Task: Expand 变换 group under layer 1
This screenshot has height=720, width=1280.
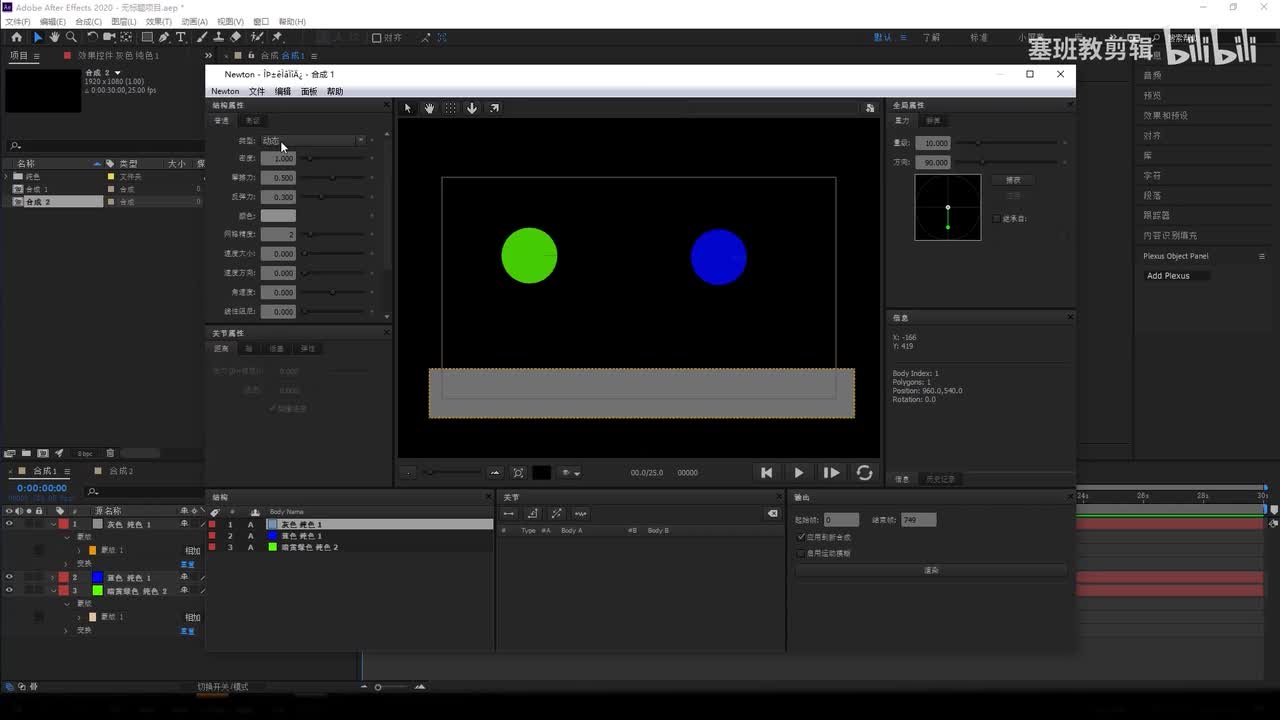Action: coord(66,564)
